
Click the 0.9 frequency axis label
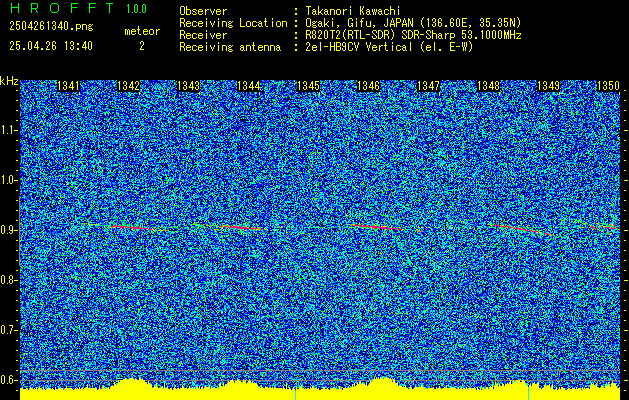8,230
